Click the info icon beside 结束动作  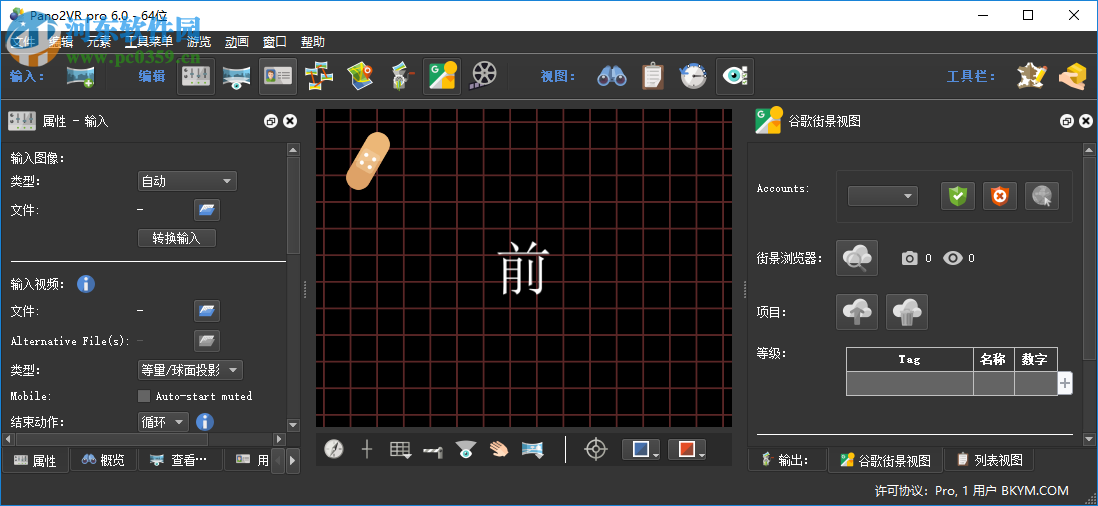point(204,421)
